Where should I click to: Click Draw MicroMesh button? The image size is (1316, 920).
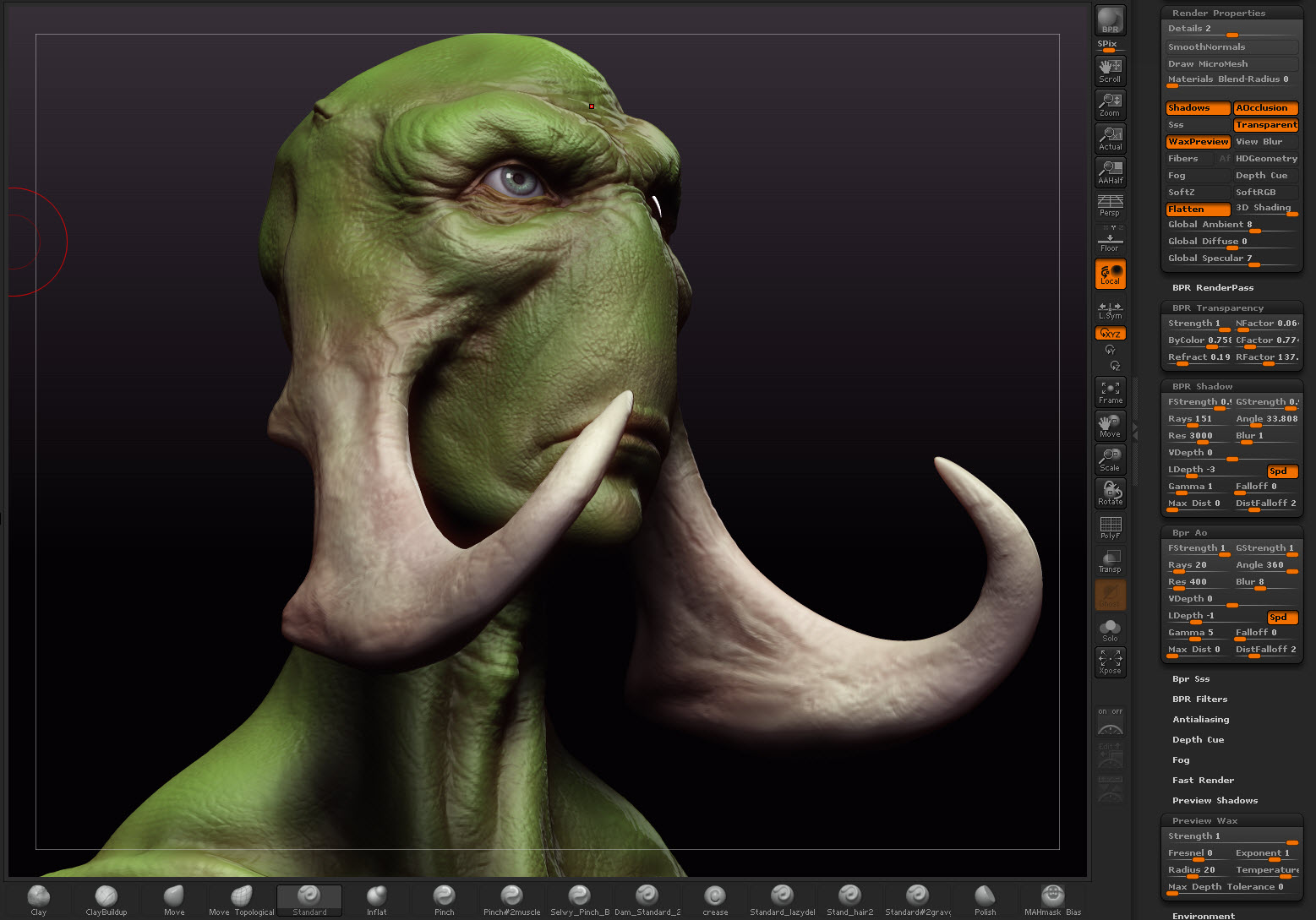(1231, 64)
